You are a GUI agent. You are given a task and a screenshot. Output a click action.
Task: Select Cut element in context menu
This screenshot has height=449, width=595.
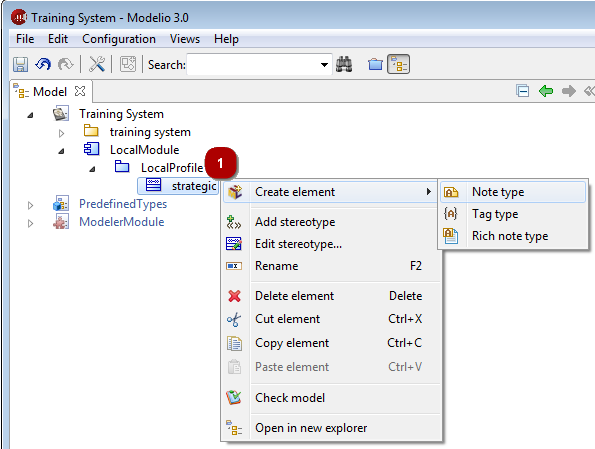(332, 319)
